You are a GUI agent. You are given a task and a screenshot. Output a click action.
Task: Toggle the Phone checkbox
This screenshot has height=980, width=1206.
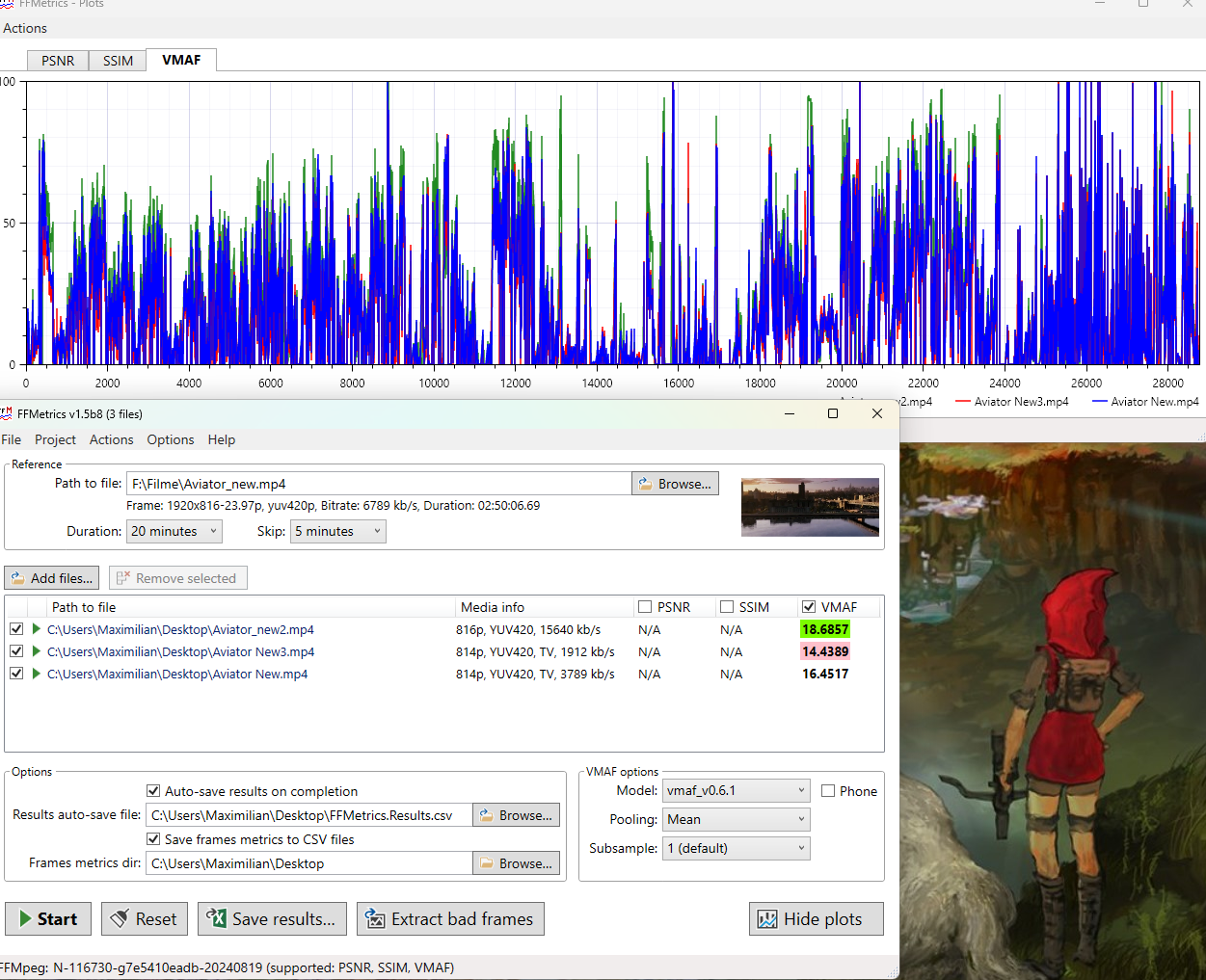[x=828, y=791]
